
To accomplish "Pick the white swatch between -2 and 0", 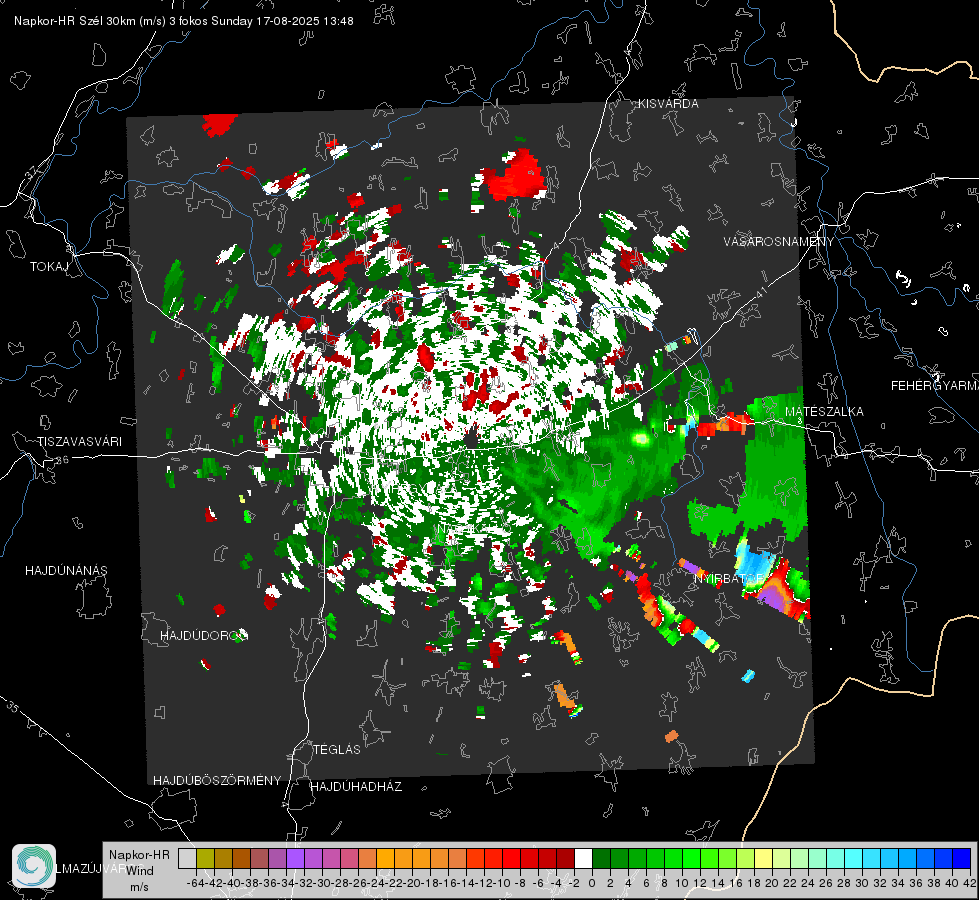I will click(583, 858).
